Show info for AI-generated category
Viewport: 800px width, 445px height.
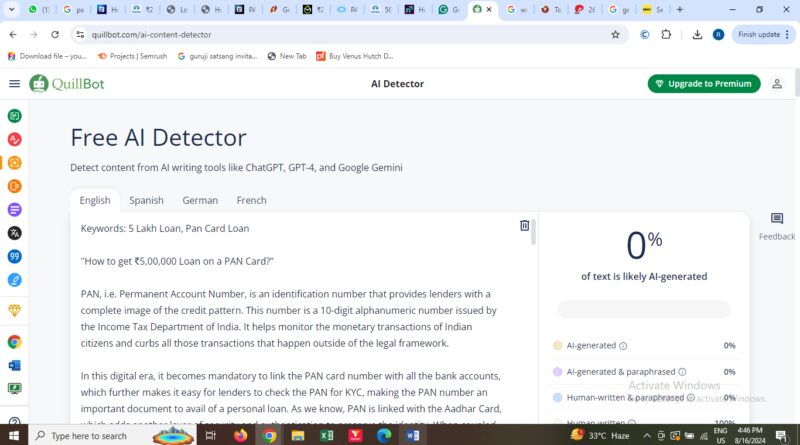coord(623,346)
